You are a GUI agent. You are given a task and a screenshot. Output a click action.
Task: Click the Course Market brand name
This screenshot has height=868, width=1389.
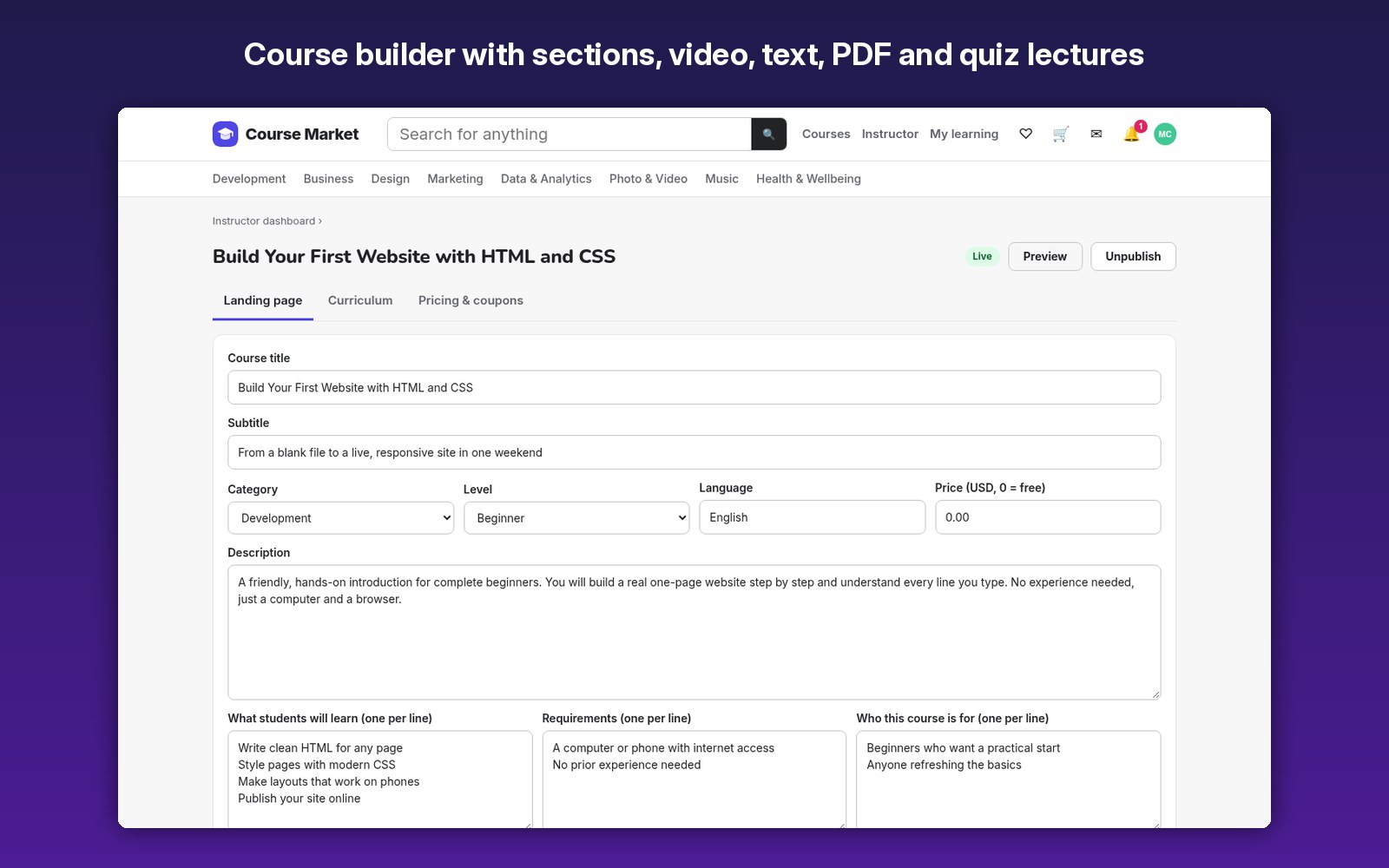(302, 134)
